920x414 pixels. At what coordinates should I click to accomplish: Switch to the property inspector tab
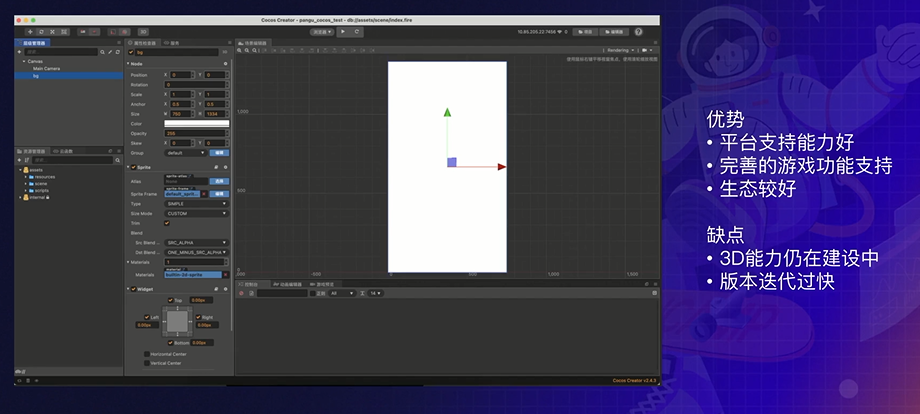143,43
